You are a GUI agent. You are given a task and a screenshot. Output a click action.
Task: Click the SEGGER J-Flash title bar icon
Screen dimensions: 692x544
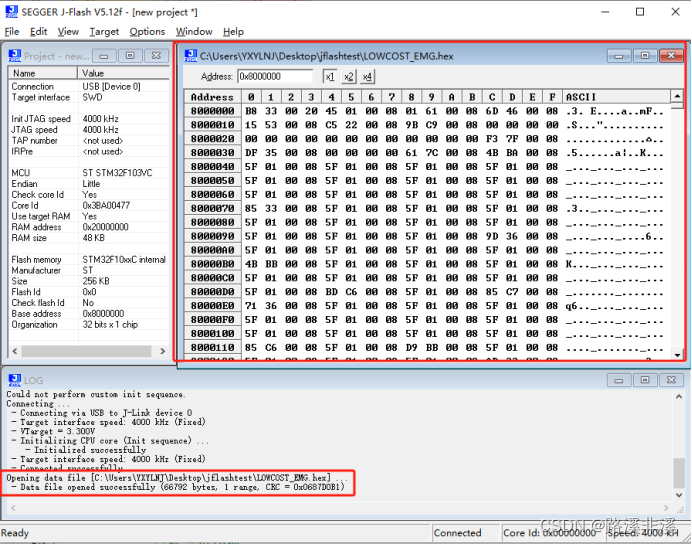pyautogui.click(x=11, y=11)
